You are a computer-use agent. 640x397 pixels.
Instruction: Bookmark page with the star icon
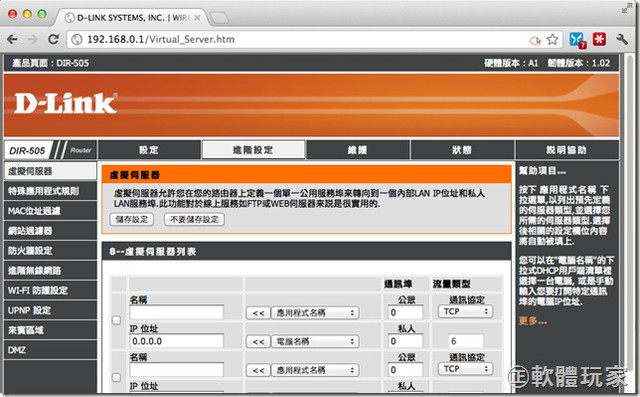pyautogui.click(x=552, y=40)
